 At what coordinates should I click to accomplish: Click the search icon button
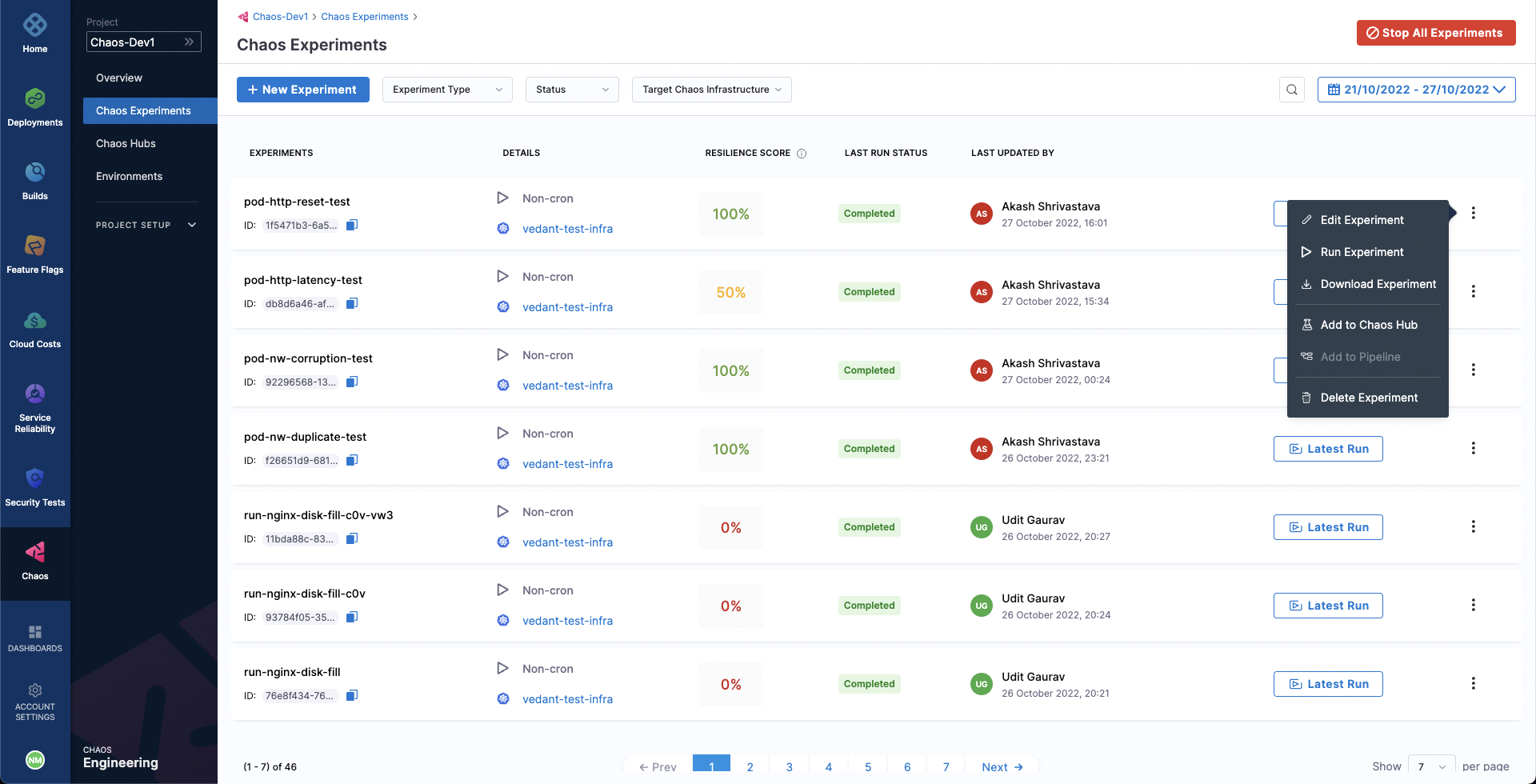1291,90
